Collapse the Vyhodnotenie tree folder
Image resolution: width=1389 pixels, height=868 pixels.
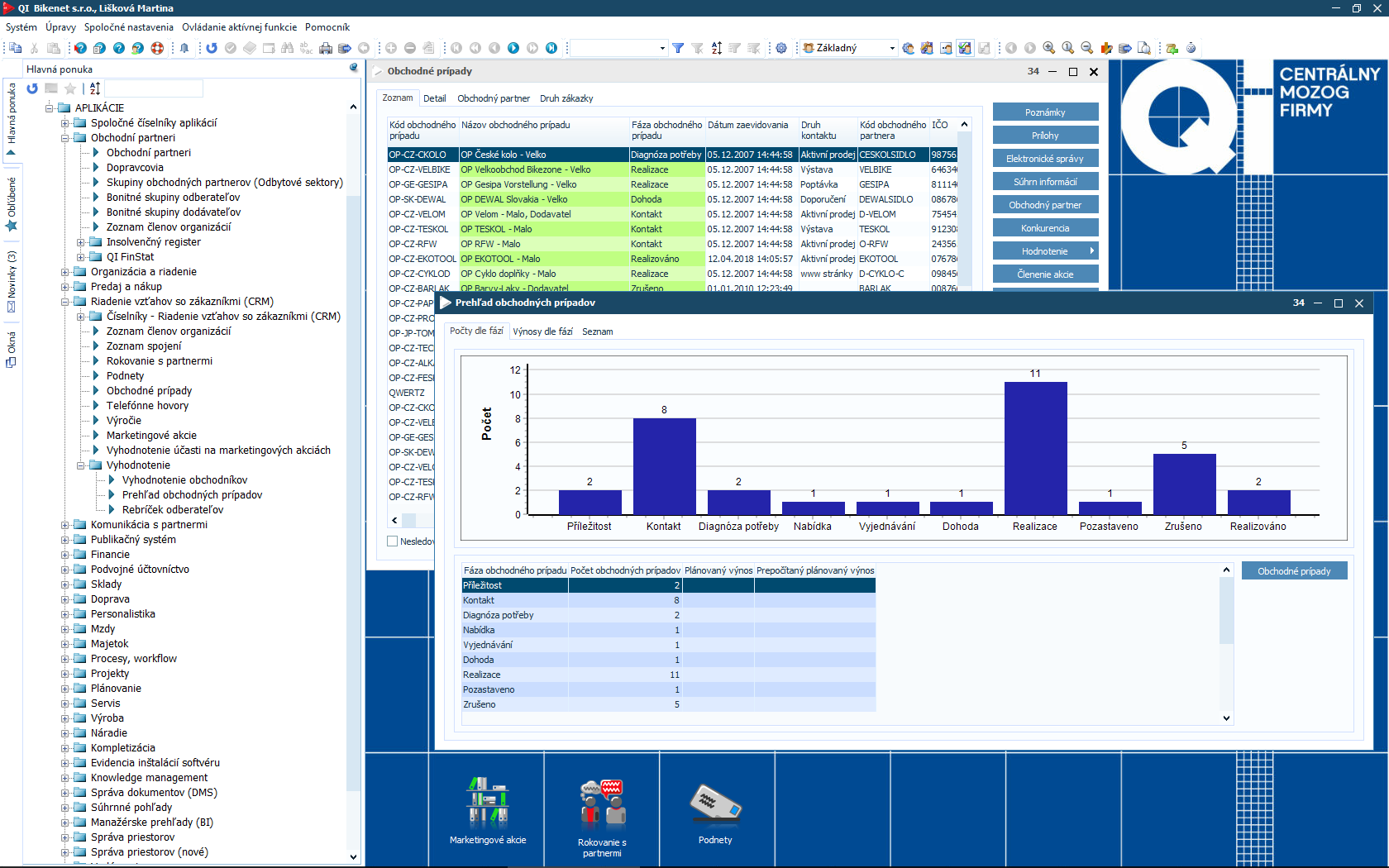pos(81,465)
